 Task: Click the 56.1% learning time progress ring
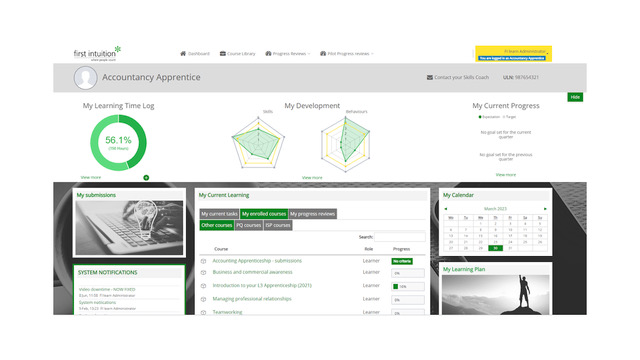click(118, 142)
